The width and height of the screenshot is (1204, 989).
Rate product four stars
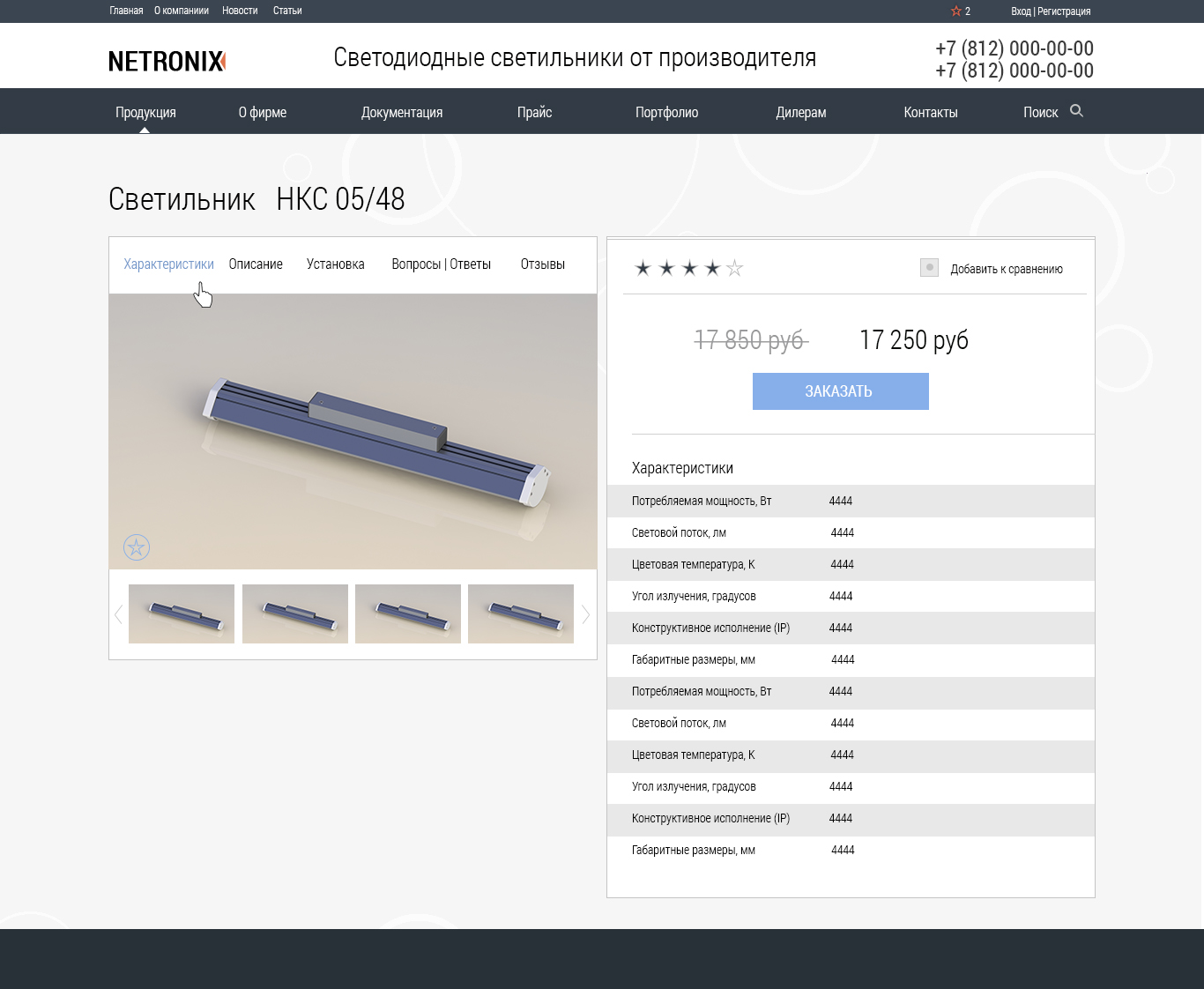coord(712,268)
